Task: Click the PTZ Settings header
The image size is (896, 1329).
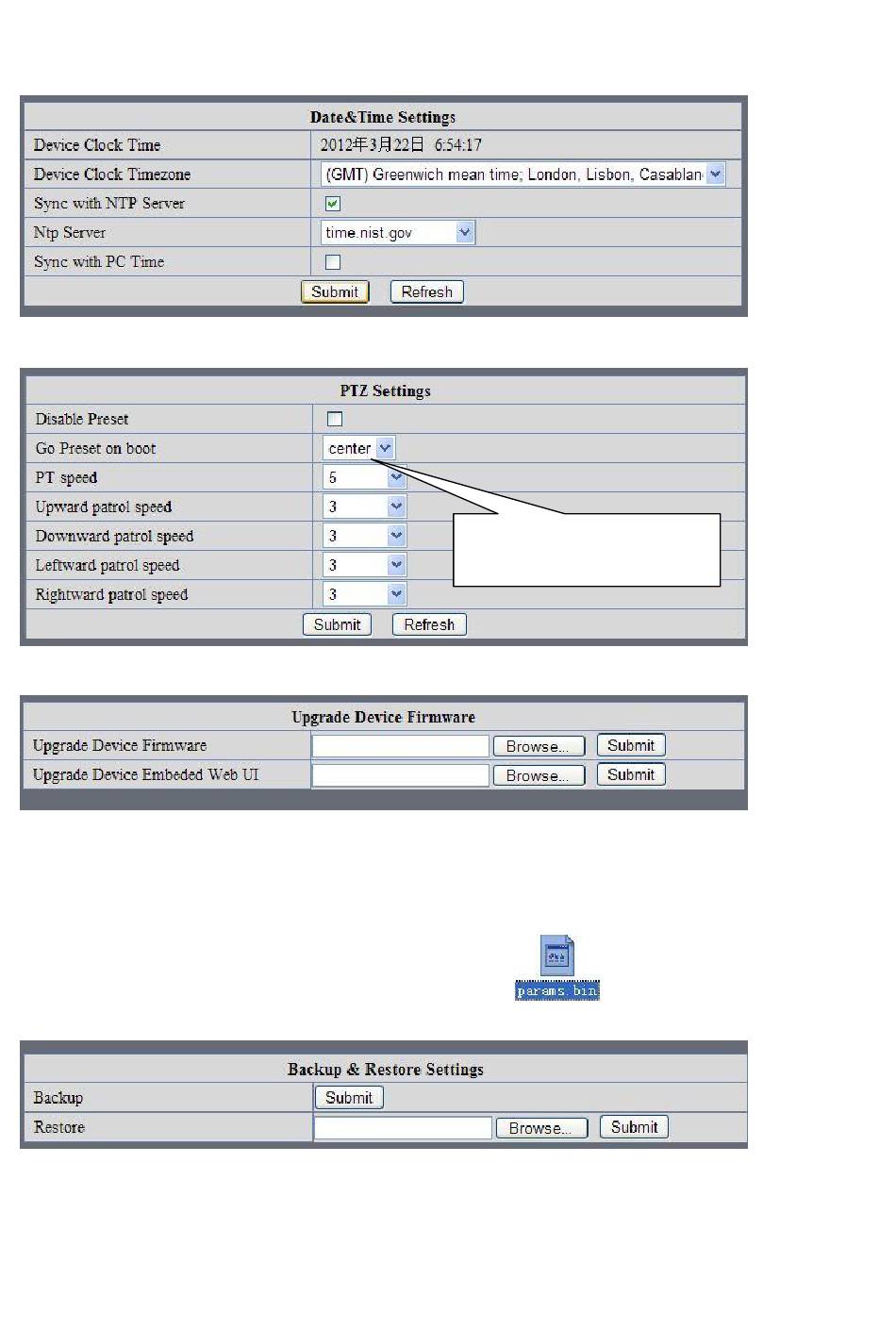Action: coord(385,390)
